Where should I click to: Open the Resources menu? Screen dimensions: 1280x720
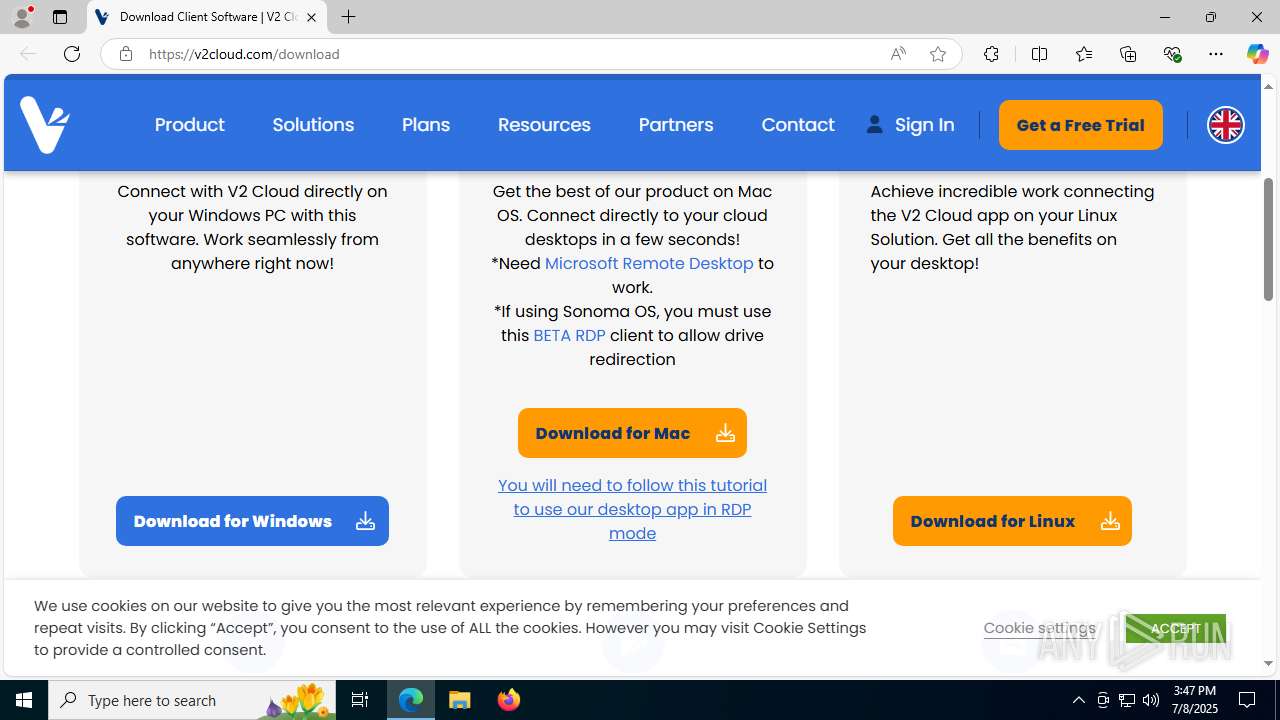544,125
